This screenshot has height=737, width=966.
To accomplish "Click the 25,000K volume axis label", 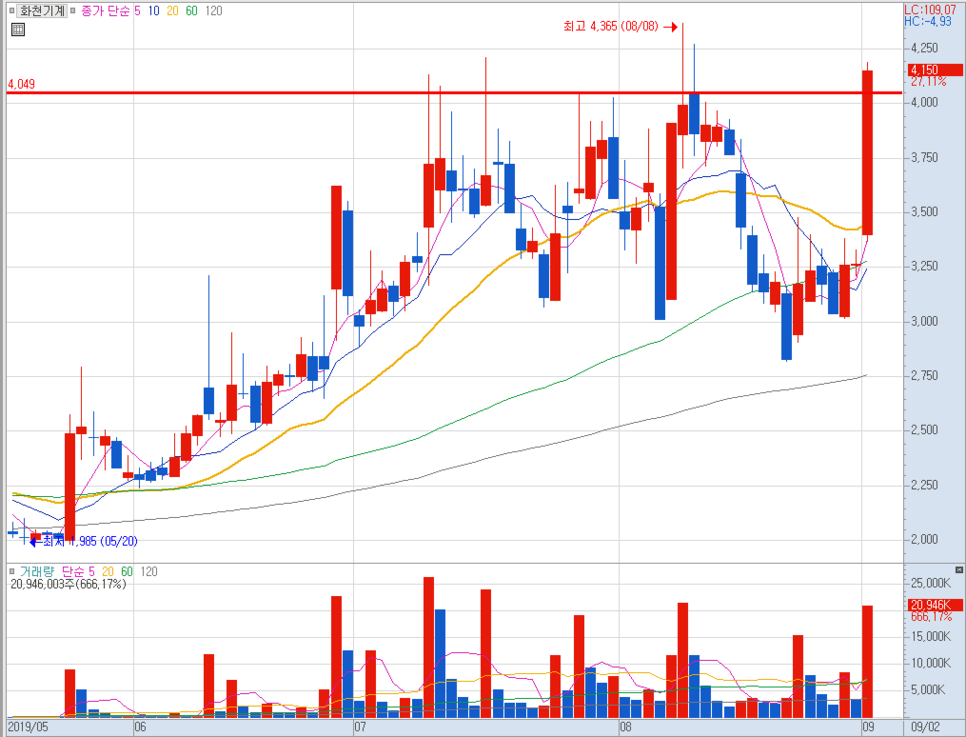I will (930, 583).
